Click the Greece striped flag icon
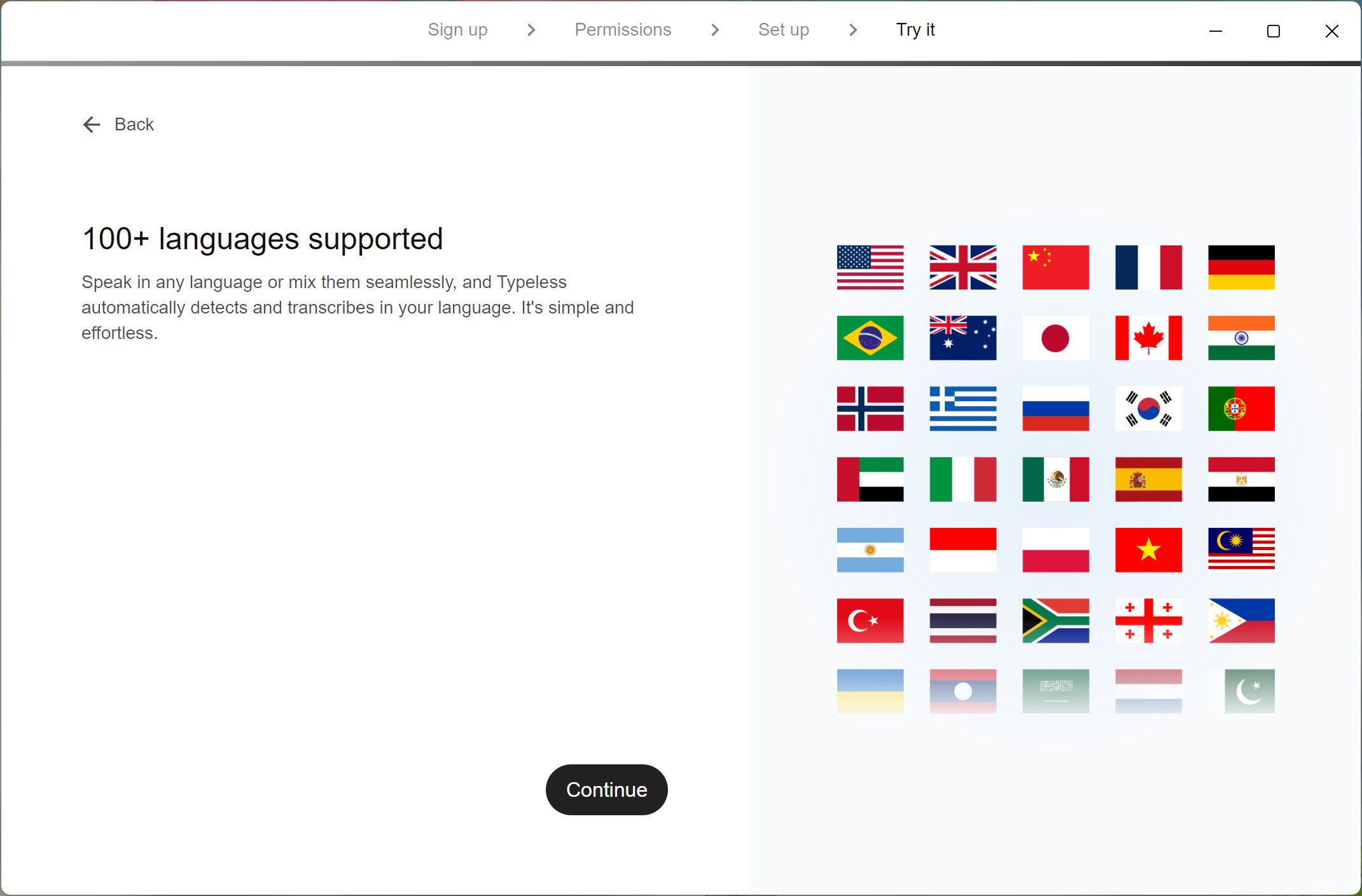The height and width of the screenshot is (896, 1362). (962, 408)
